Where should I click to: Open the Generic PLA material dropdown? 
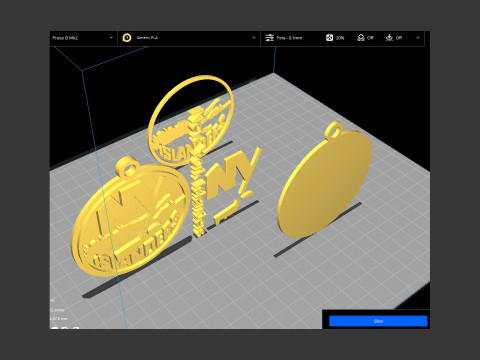(x=189, y=38)
